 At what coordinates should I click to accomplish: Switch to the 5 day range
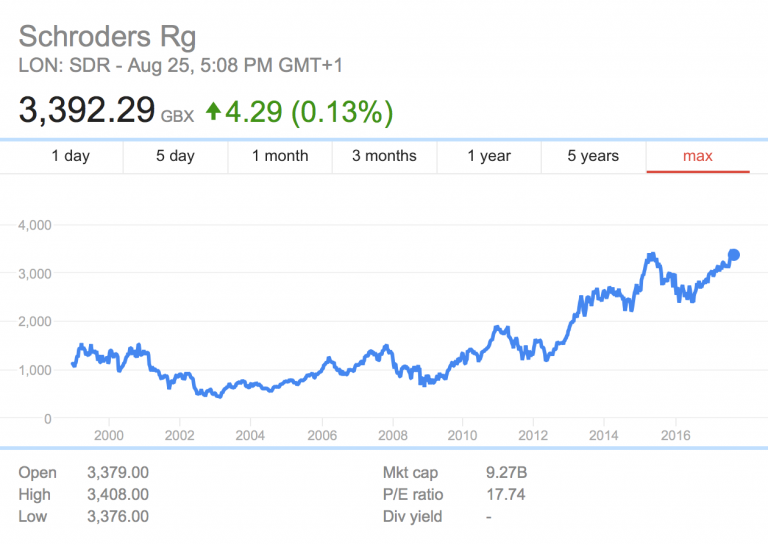click(175, 156)
